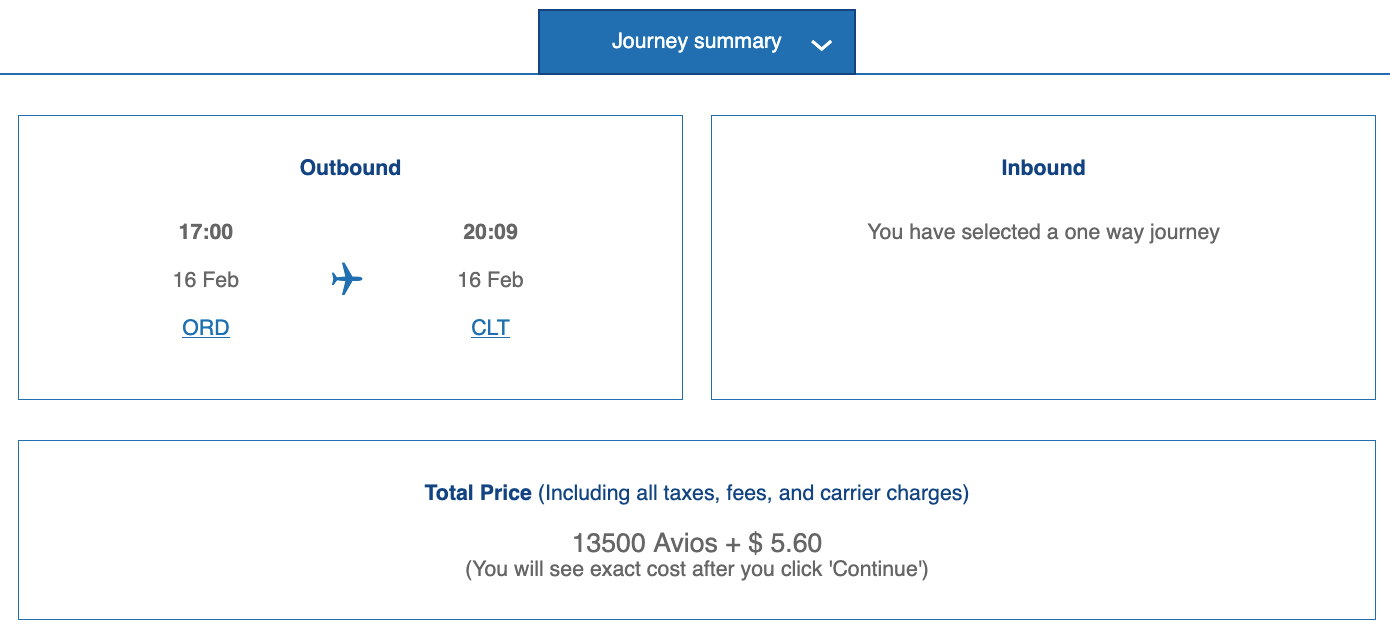Click the 17:00 departure time

click(205, 231)
